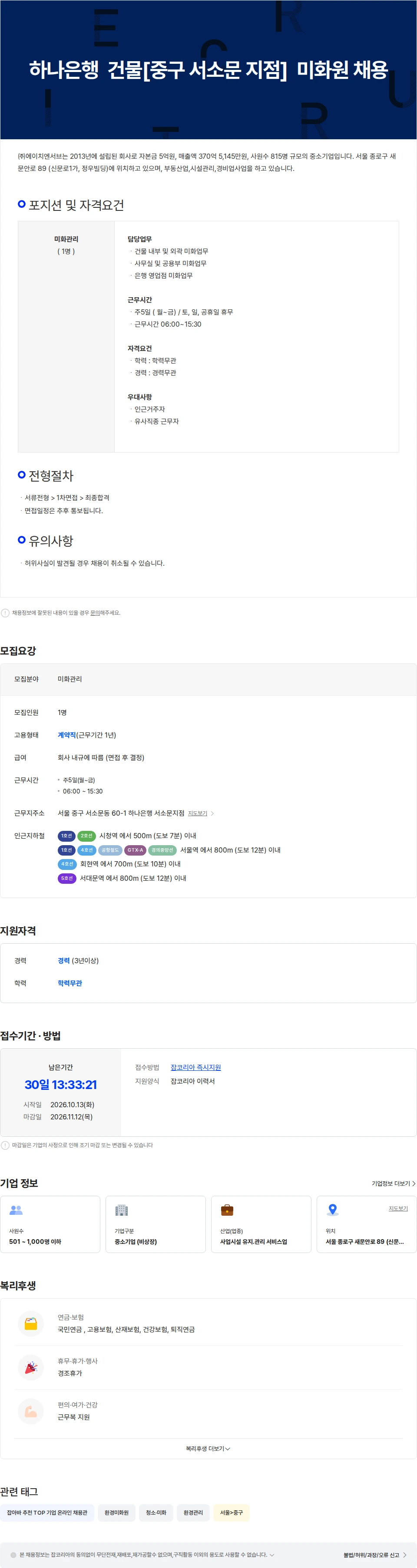Click the 시작일 2026.10.13(화) date

(x=72, y=1104)
